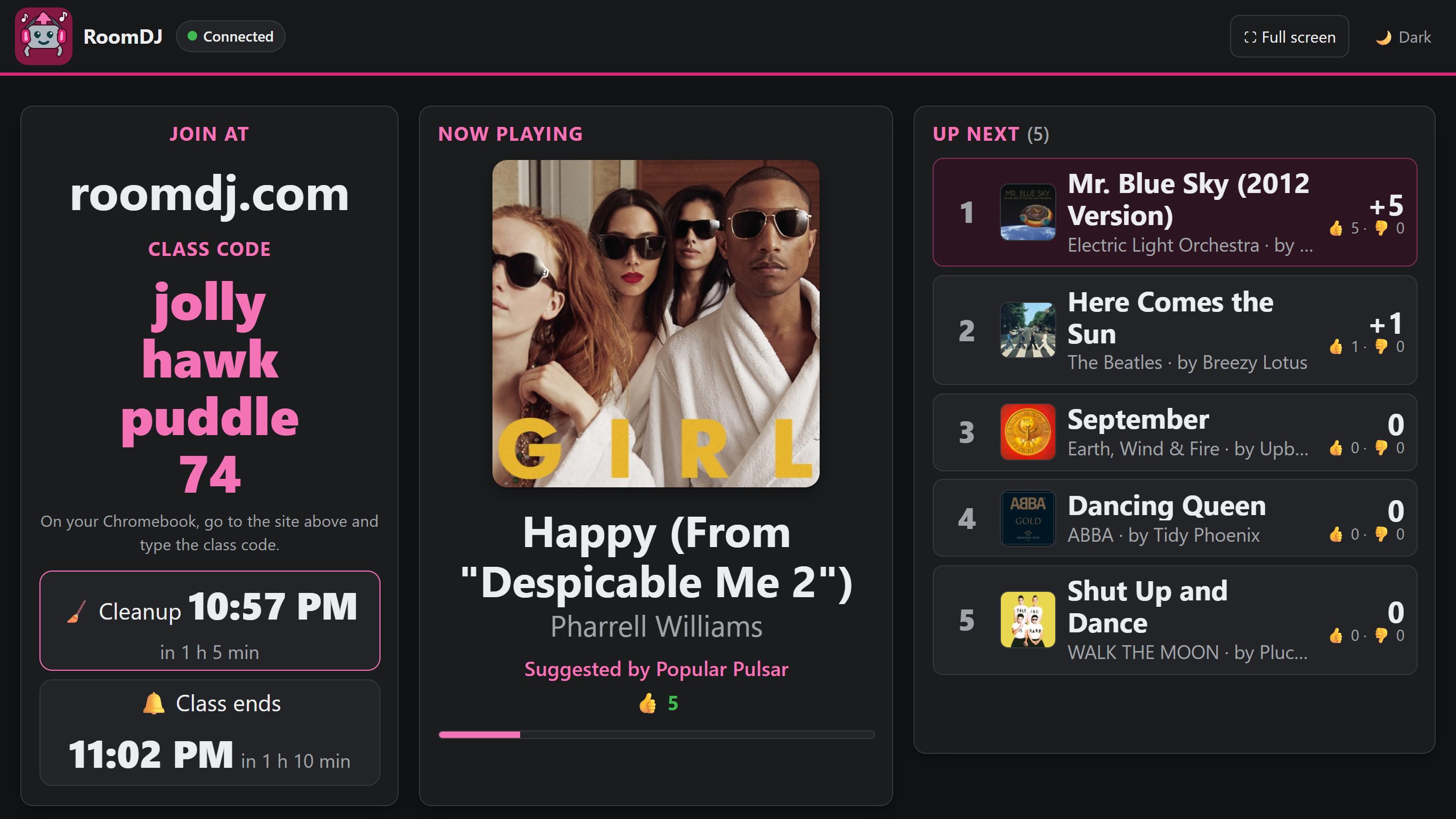The height and width of the screenshot is (819, 1456).
Task: Downvote Dancing Queen with thumbs-down
Action: coord(1381,534)
